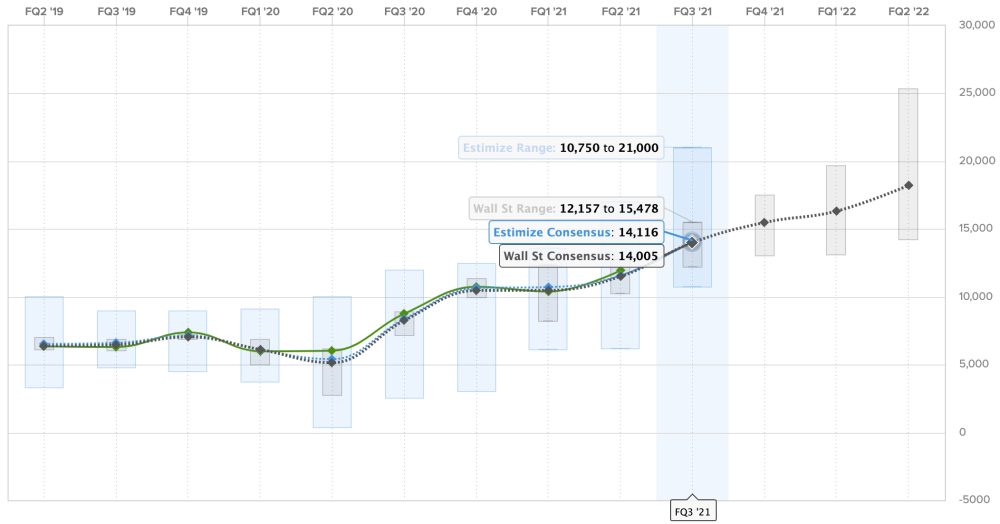Click the Estimize Range 10,750 to 21,000 label
This screenshot has width=1000, height=524.
tap(560, 148)
